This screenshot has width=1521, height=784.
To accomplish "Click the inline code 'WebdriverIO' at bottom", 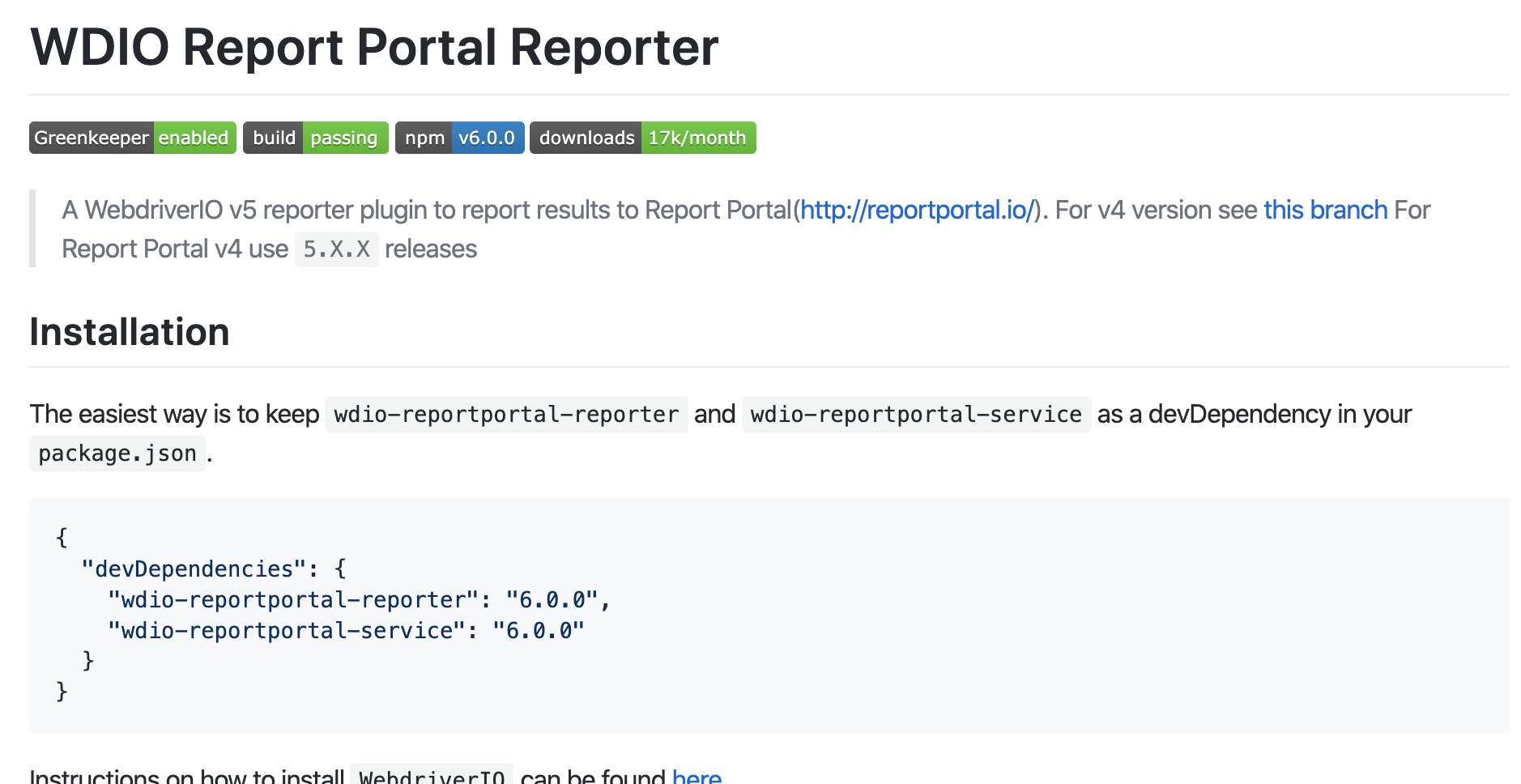I will 432,775.
